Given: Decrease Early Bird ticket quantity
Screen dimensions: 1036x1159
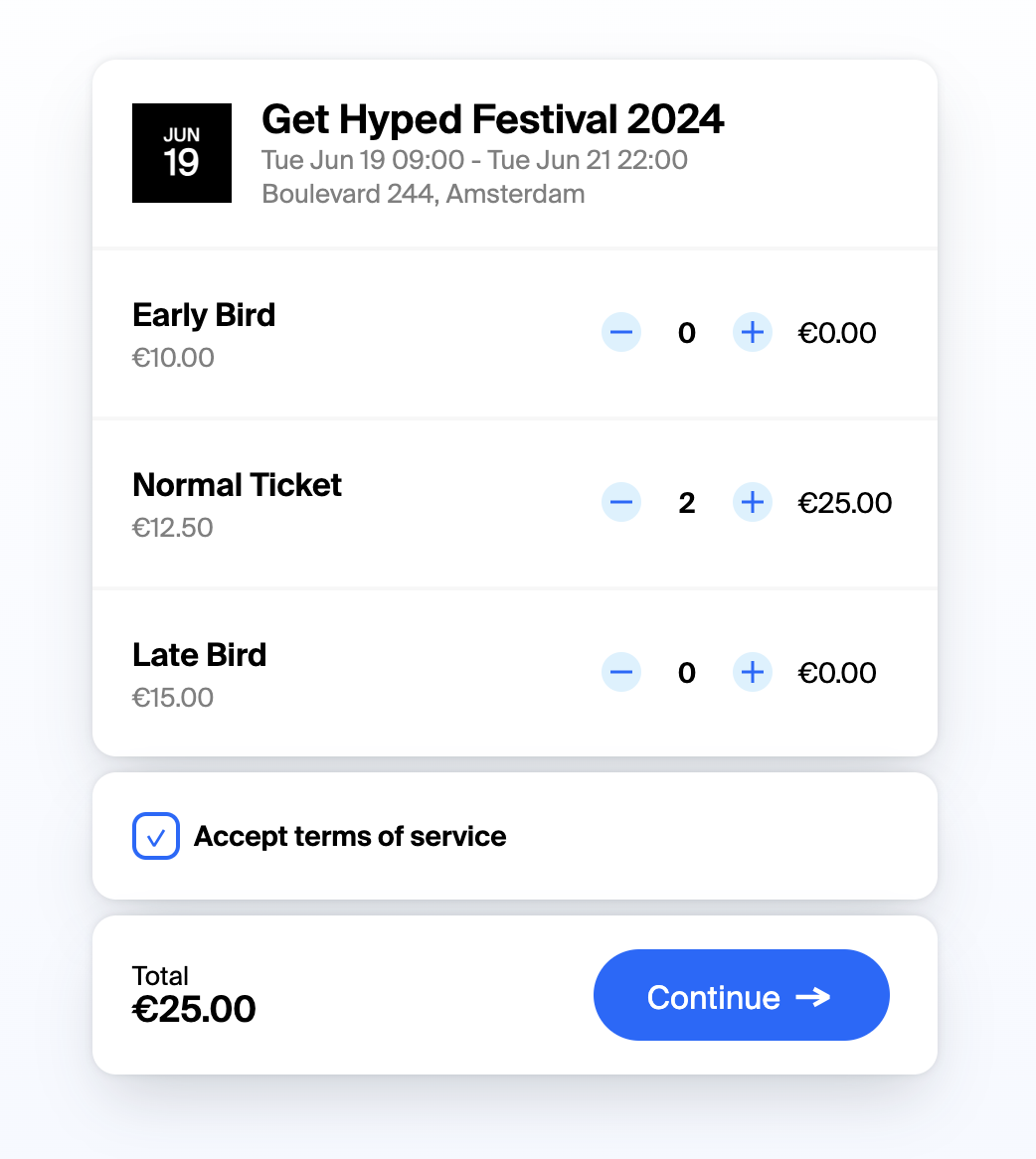Looking at the screenshot, I should [x=621, y=333].
